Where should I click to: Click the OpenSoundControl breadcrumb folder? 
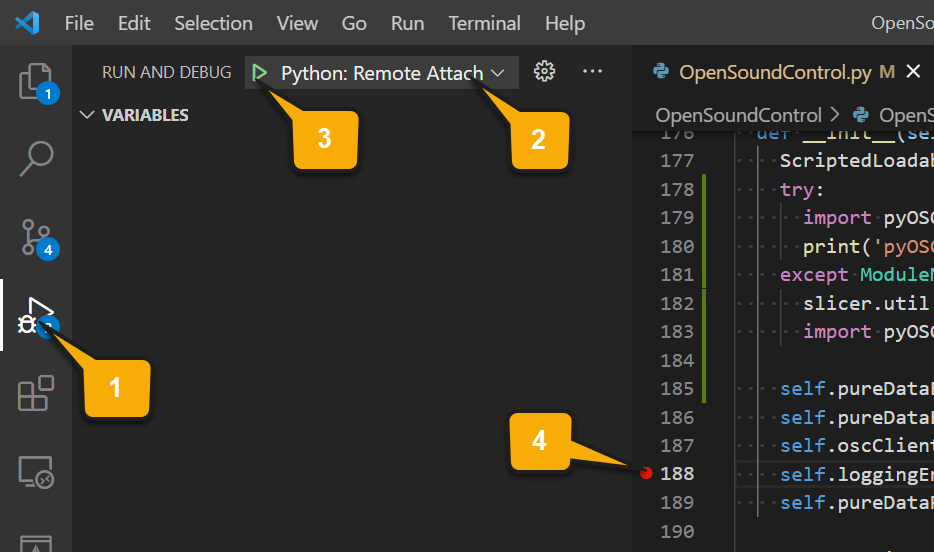738,115
